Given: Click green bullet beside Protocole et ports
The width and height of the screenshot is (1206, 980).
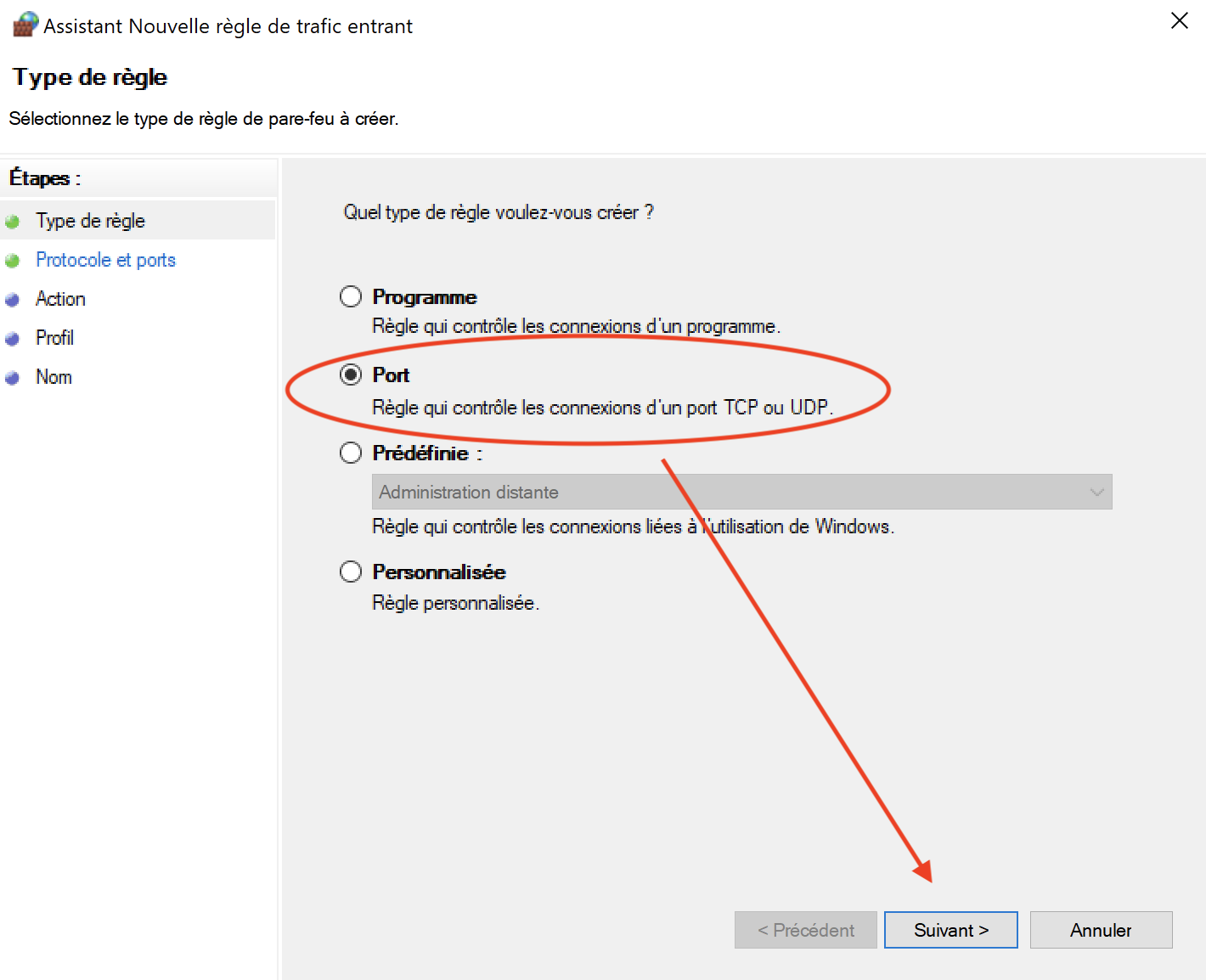Looking at the screenshot, I should point(12,261).
